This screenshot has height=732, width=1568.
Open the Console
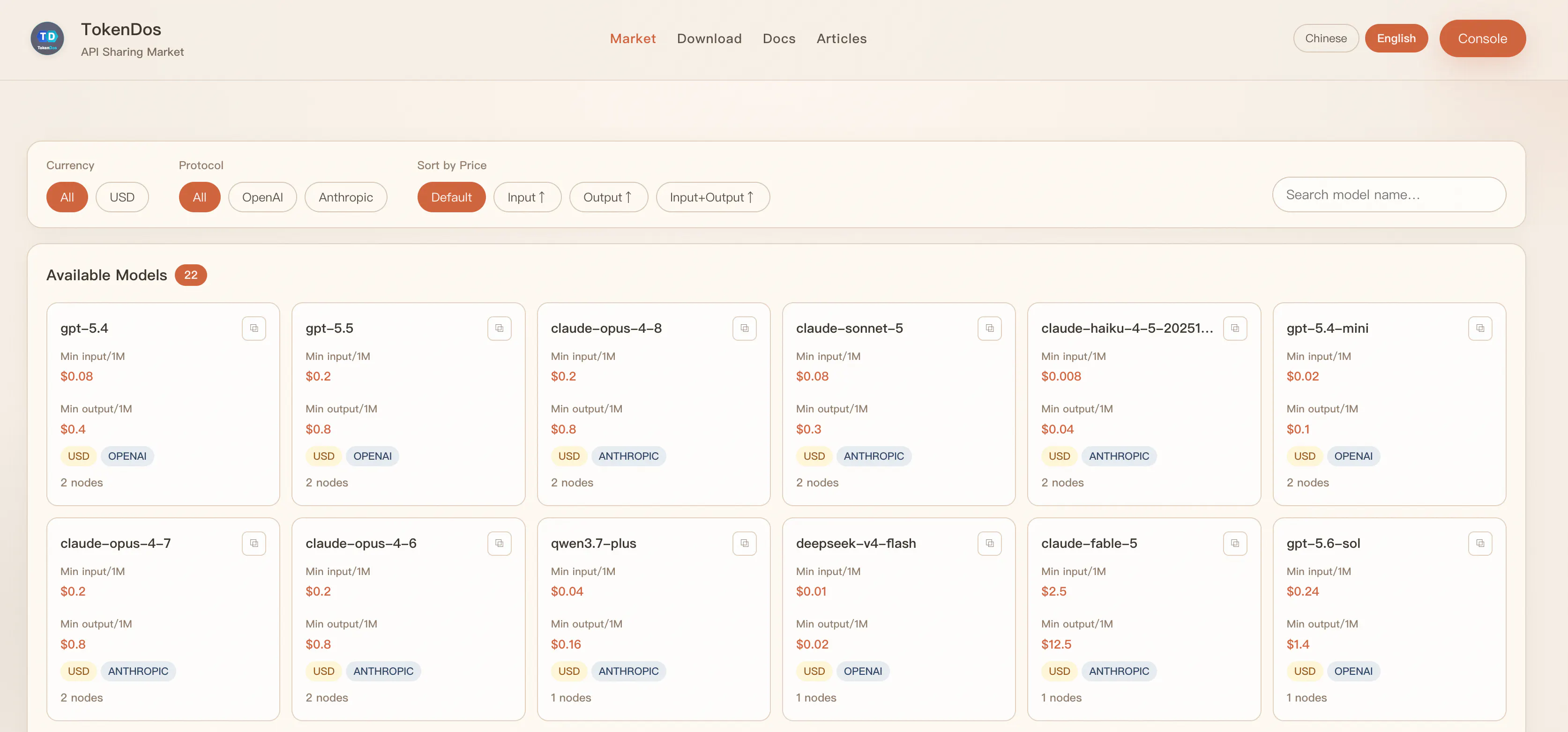[x=1482, y=38]
